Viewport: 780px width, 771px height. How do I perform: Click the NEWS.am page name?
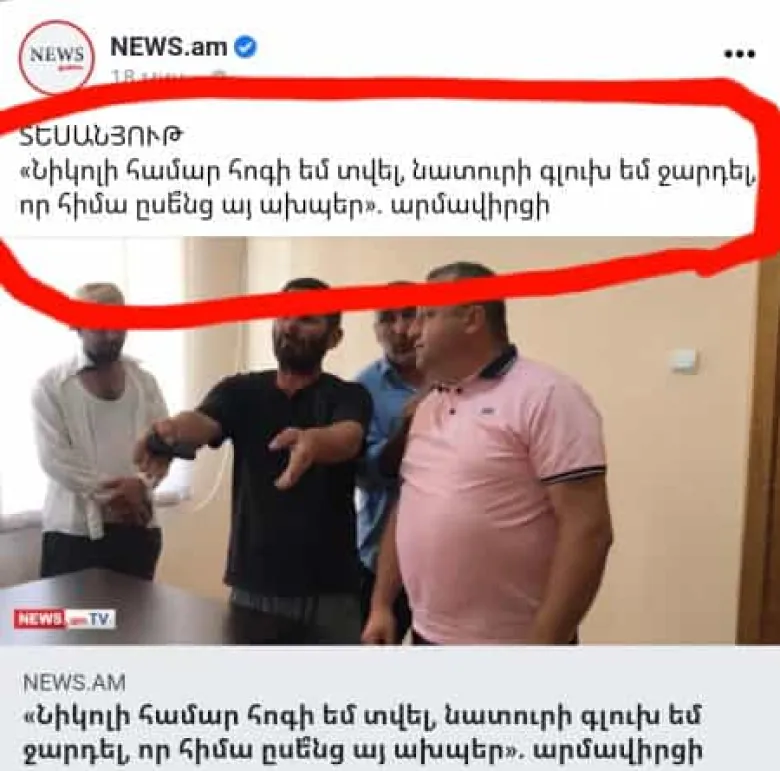tap(169, 47)
